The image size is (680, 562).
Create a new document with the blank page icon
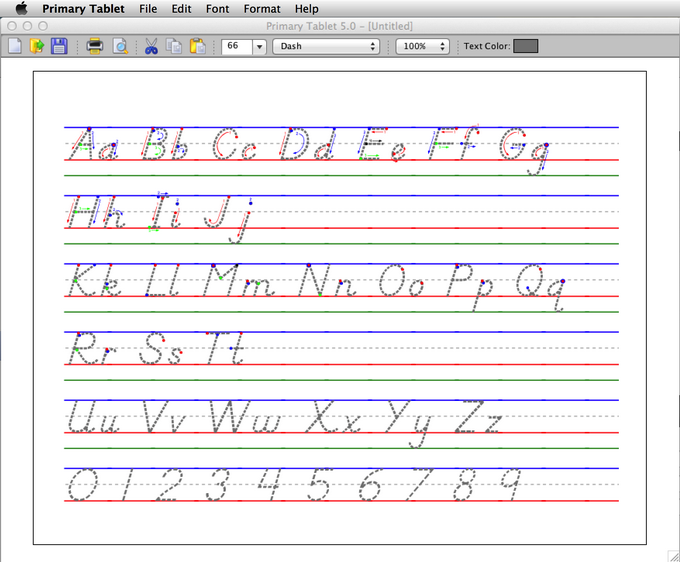pos(15,46)
